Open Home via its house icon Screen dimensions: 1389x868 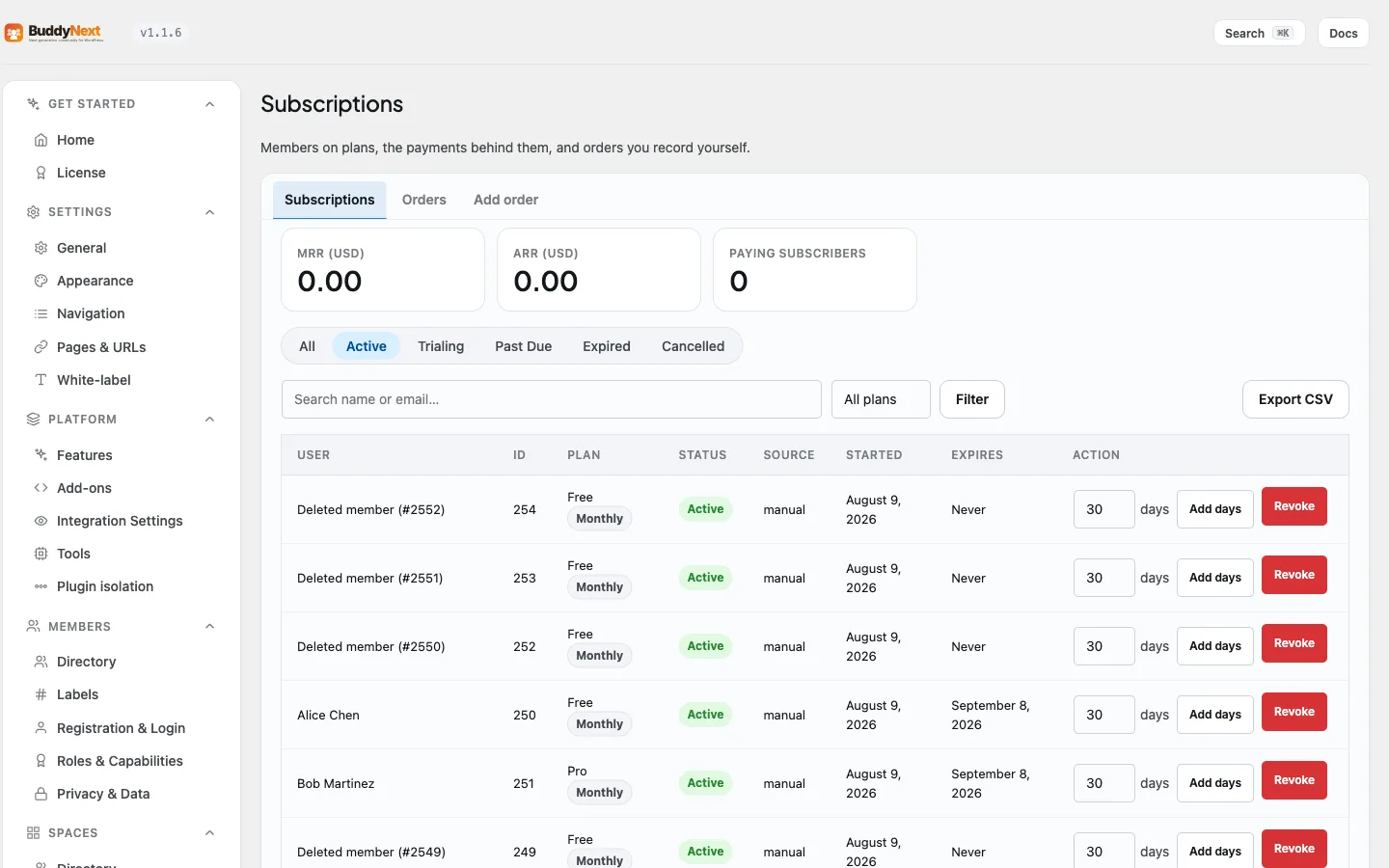point(41,140)
